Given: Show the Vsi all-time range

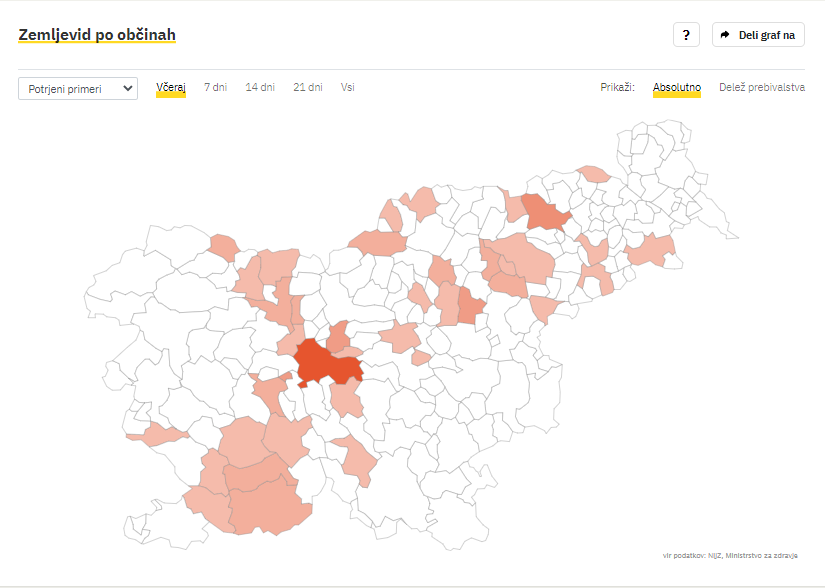Looking at the screenshot, I should (347, 87).
